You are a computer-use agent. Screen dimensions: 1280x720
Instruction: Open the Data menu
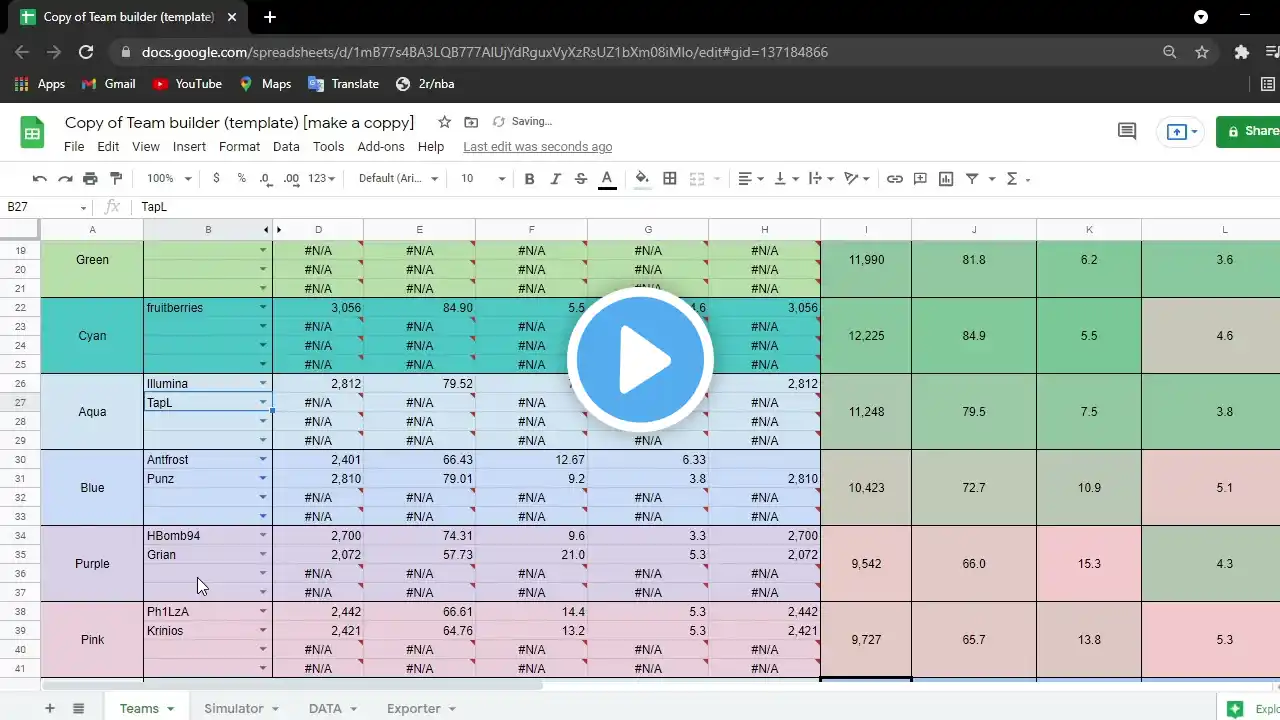coord(286,147)
